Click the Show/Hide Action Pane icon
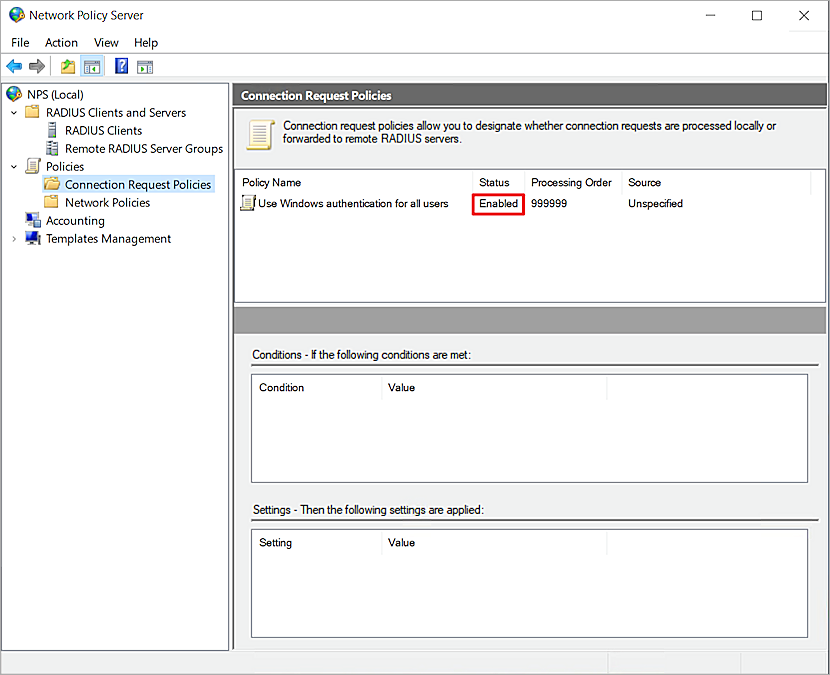Screen dimensions: 830x675 [146, 66]
